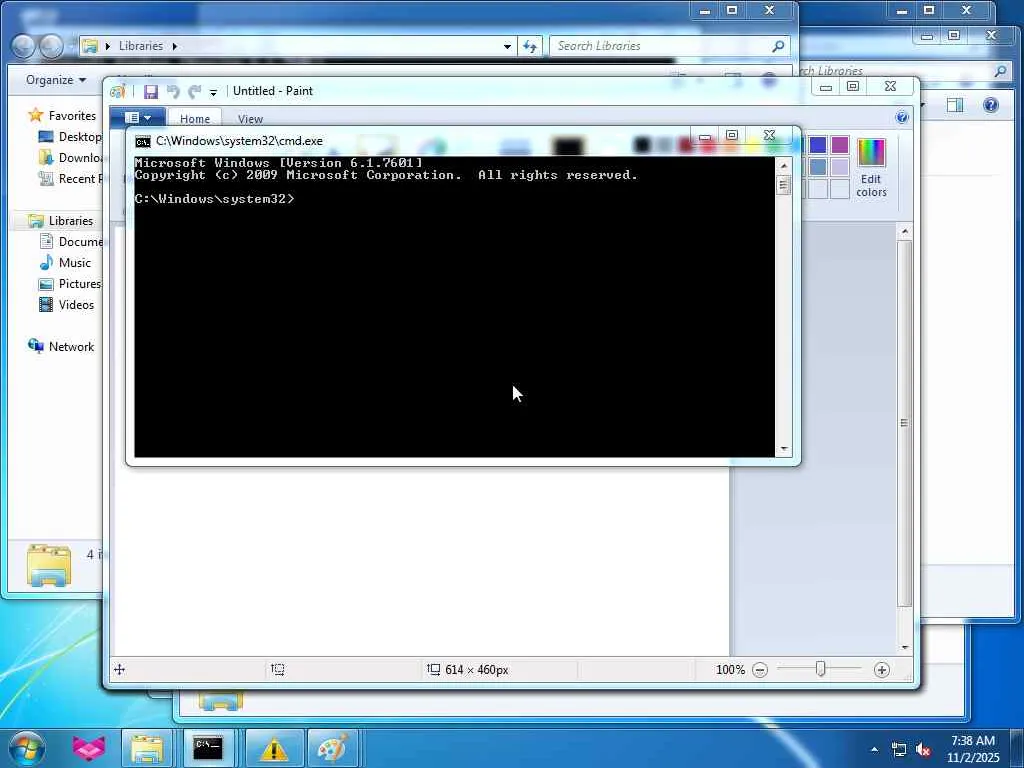Click the selection size icon in Paint status bar
This screenshot has width=1024, height=768.
pos(278,669)
